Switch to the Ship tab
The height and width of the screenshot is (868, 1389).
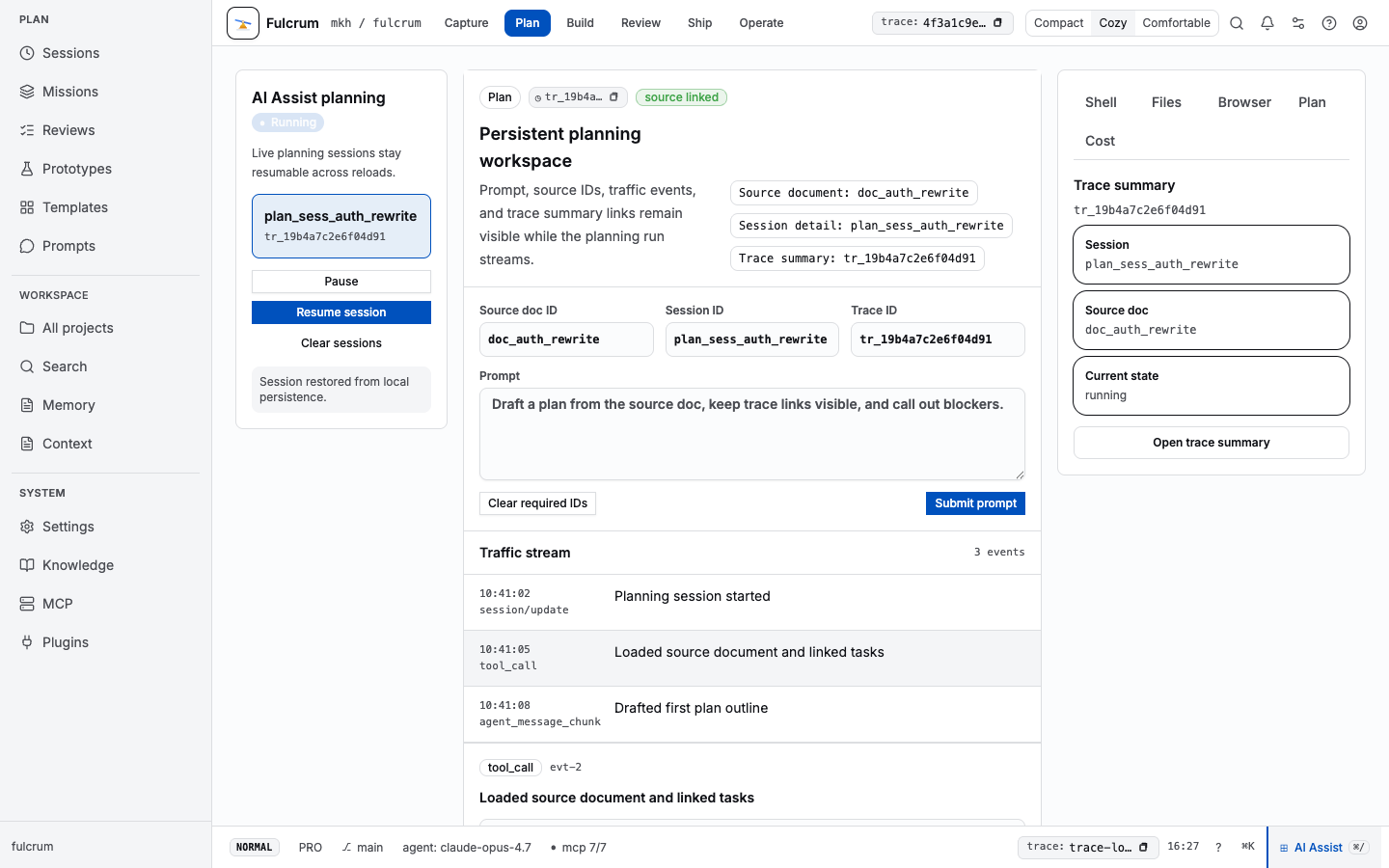tap(700, 23)
